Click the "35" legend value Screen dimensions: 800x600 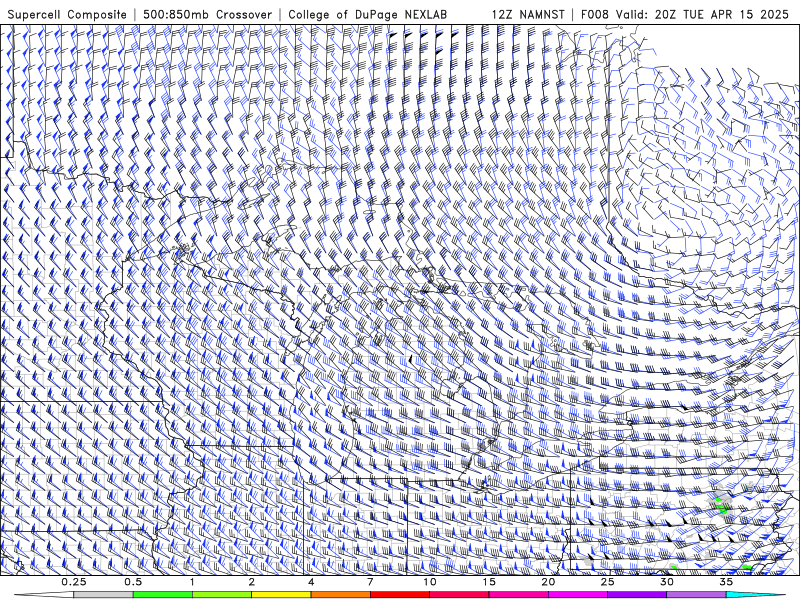[x=726, y=582]
